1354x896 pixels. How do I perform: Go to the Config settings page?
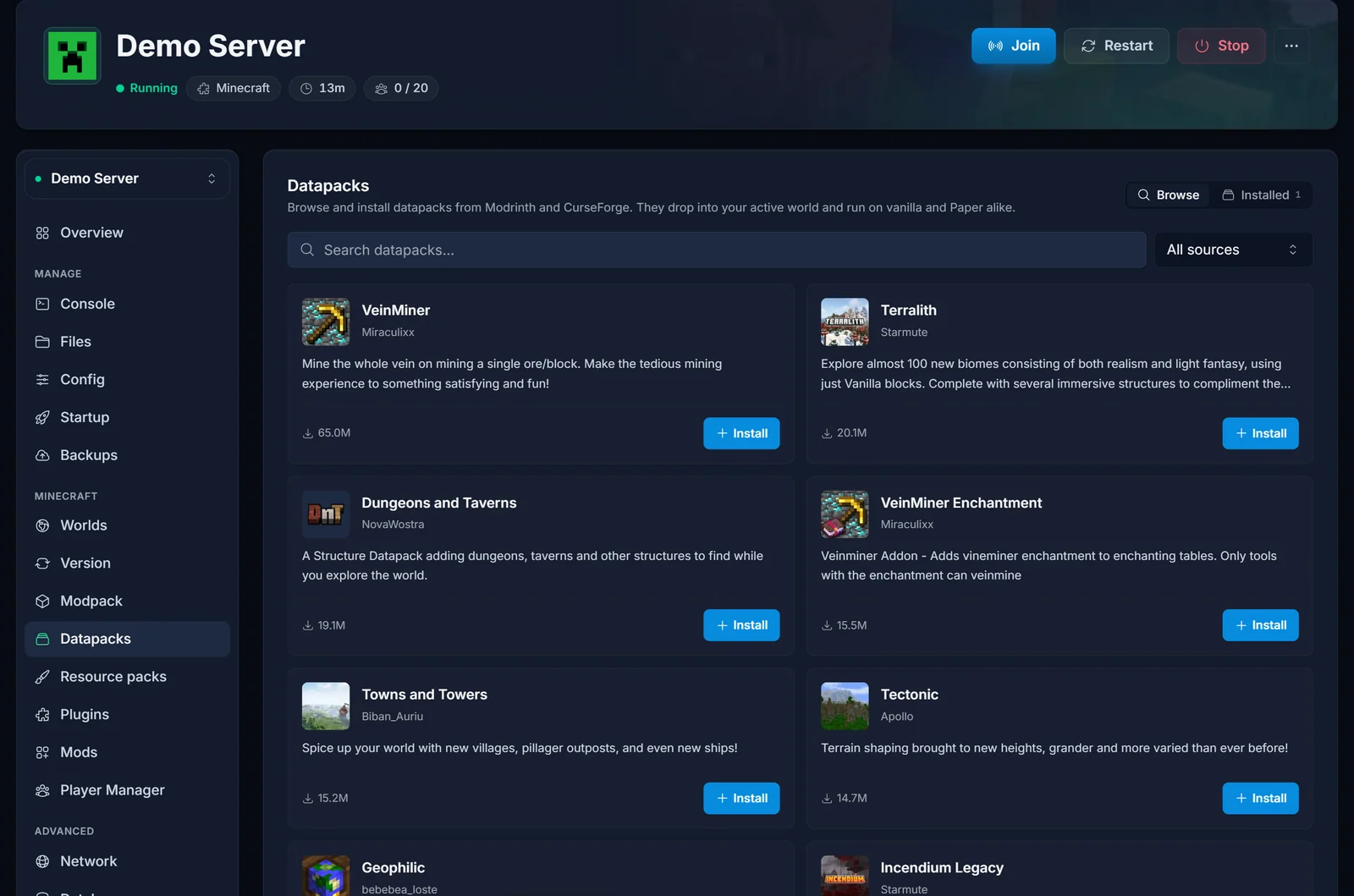127,380
